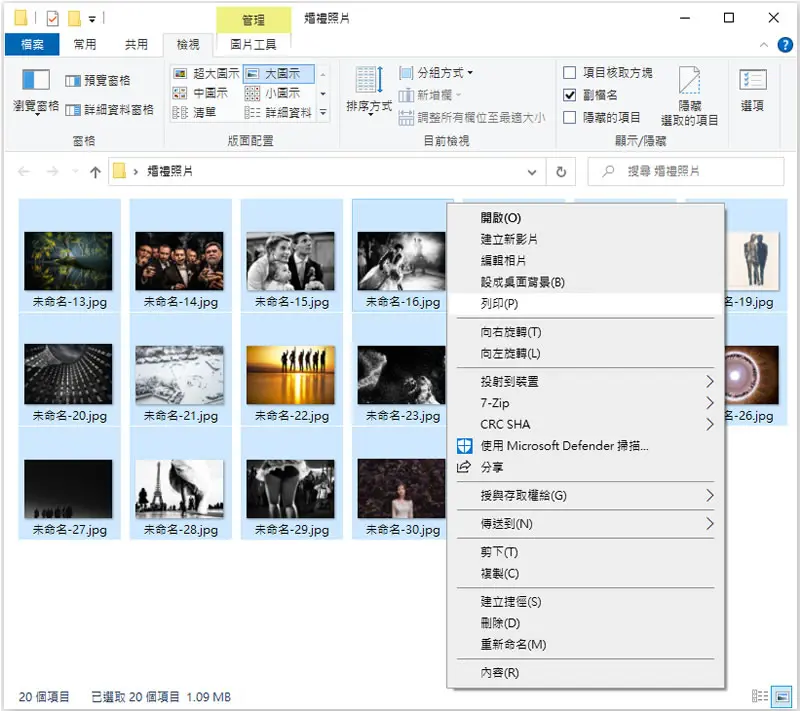Click the blue help question mark icon
Image resolution: width=800 pixels, height=711 pixels.
click(785, 45)
